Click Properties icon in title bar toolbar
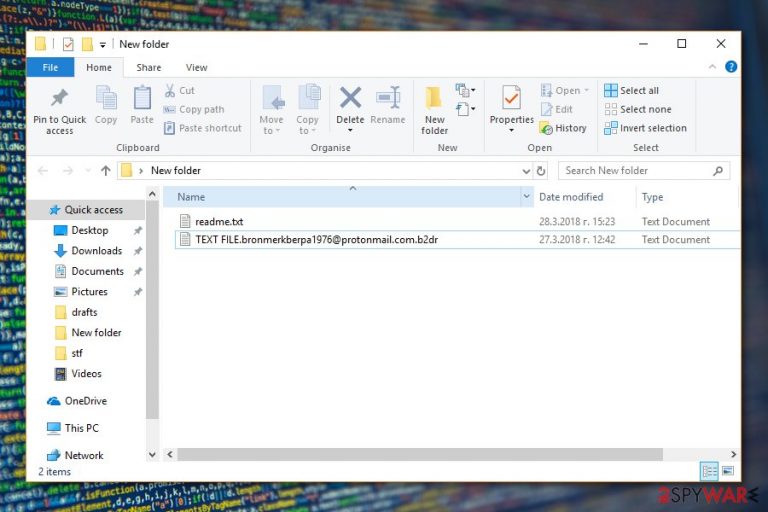 coord(68,44)
